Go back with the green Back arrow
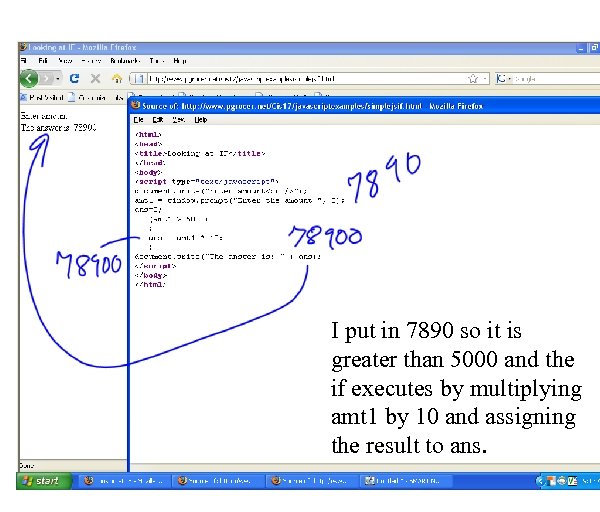Viewport: 600px width, 512px height. click(x=29, y=78)
